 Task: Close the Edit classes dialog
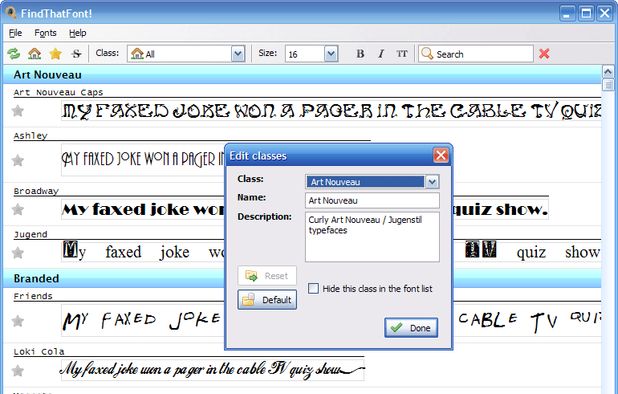(441, 155)
